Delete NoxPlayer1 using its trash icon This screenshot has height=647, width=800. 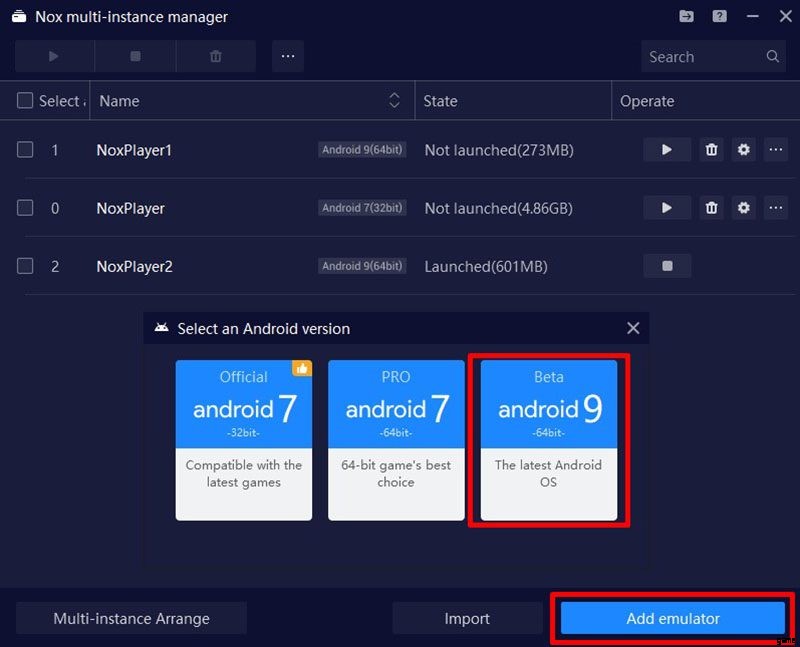point(711,150)
